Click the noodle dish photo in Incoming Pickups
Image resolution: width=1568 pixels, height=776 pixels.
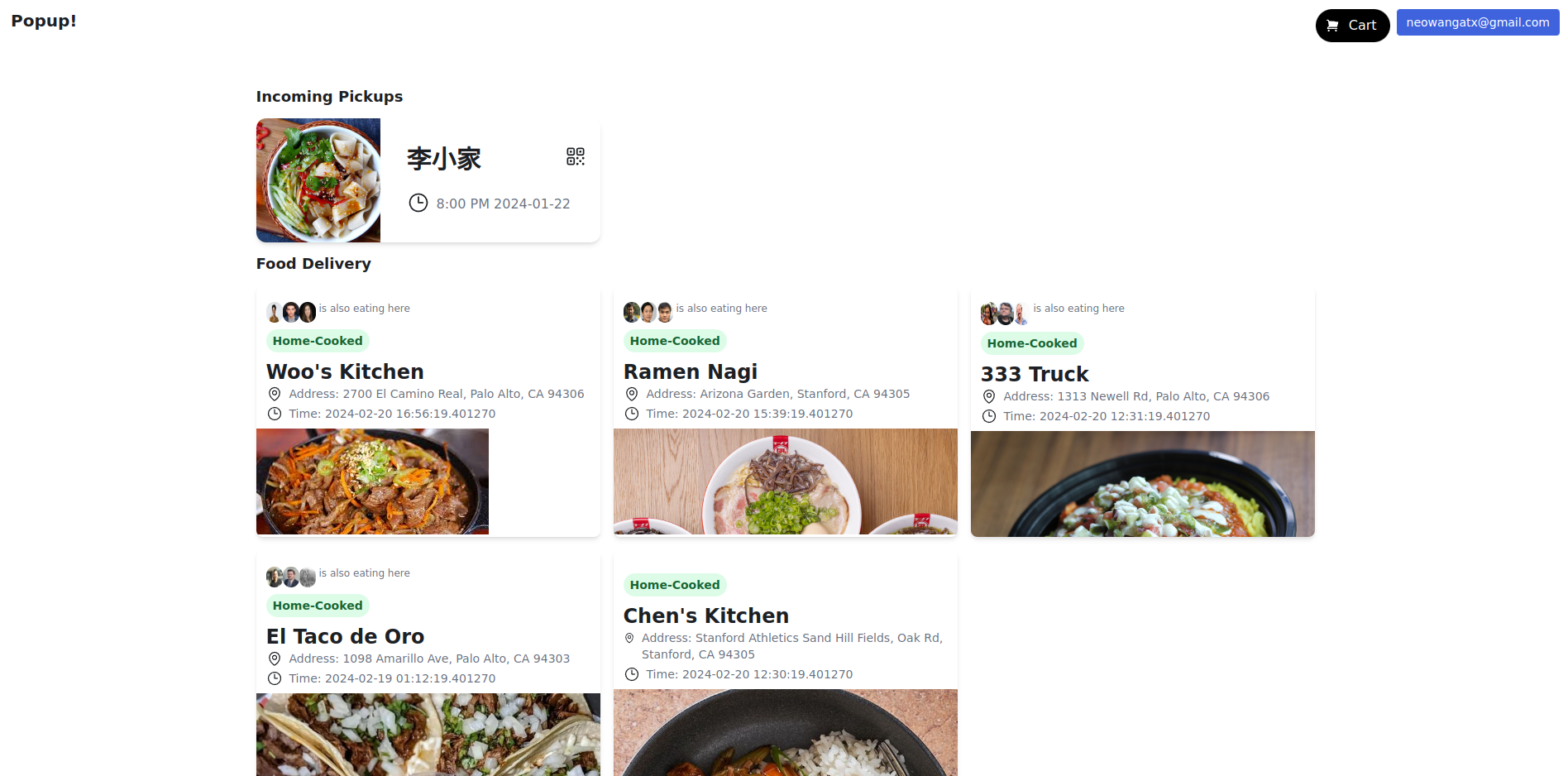coord(318,180)
